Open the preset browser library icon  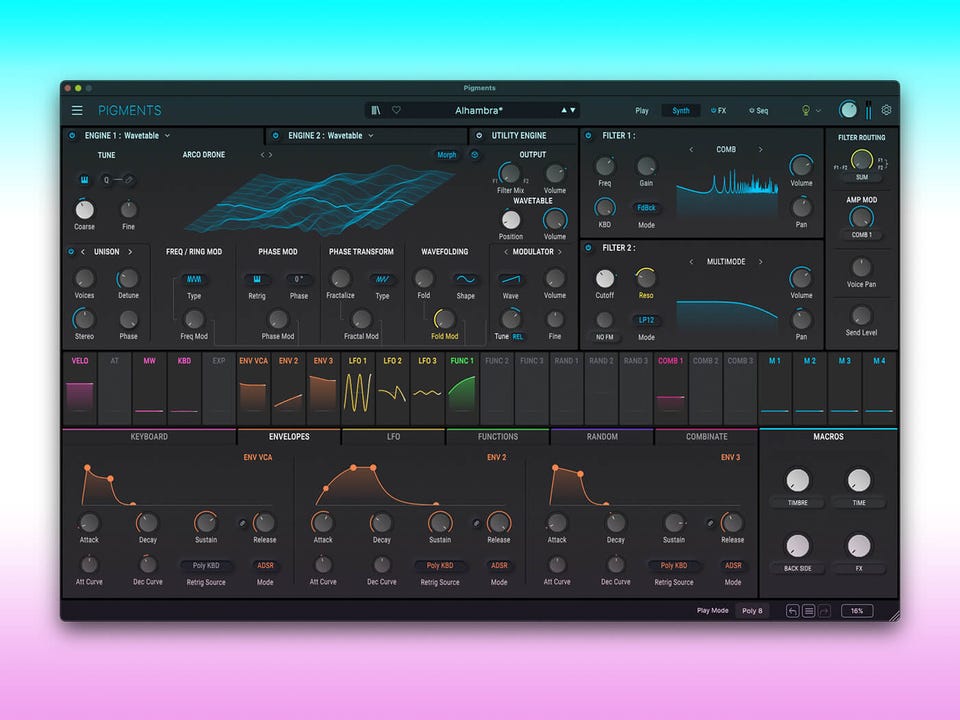376,110
